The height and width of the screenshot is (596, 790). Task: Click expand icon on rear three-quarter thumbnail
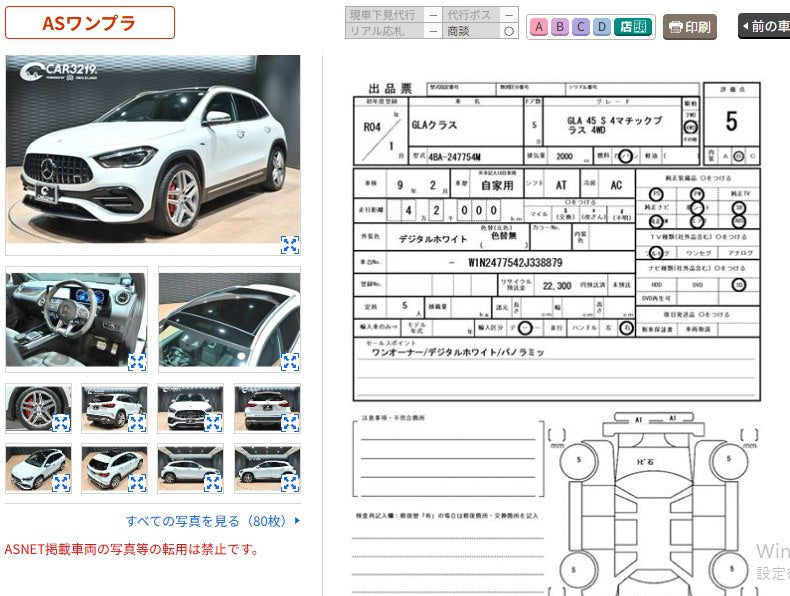pyautogui.click(x=136, y=423)
